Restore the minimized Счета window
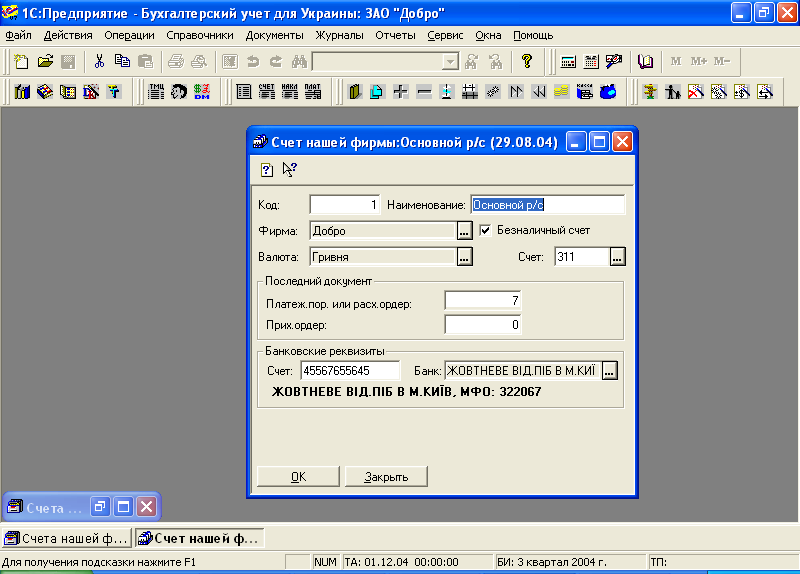800x574 pixels. (100, 507)
